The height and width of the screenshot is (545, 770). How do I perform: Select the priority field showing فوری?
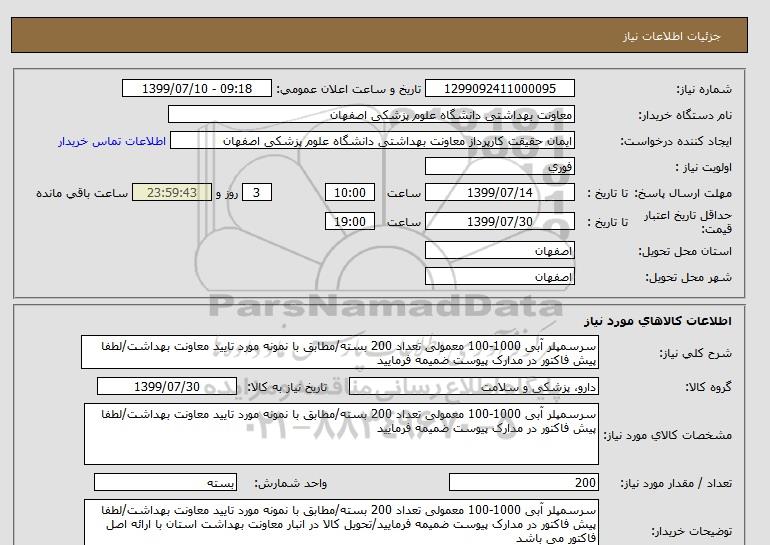(499, 166)
